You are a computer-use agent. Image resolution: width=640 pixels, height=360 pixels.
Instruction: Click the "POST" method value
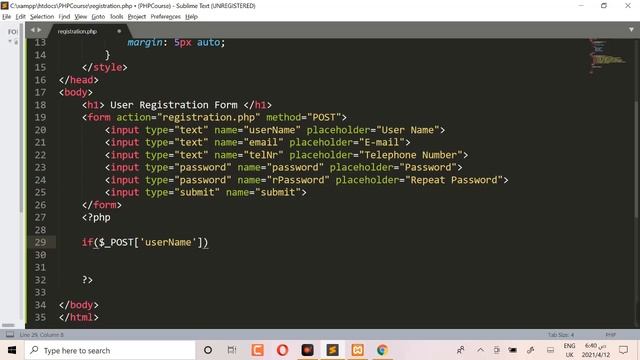coord(324,118)
